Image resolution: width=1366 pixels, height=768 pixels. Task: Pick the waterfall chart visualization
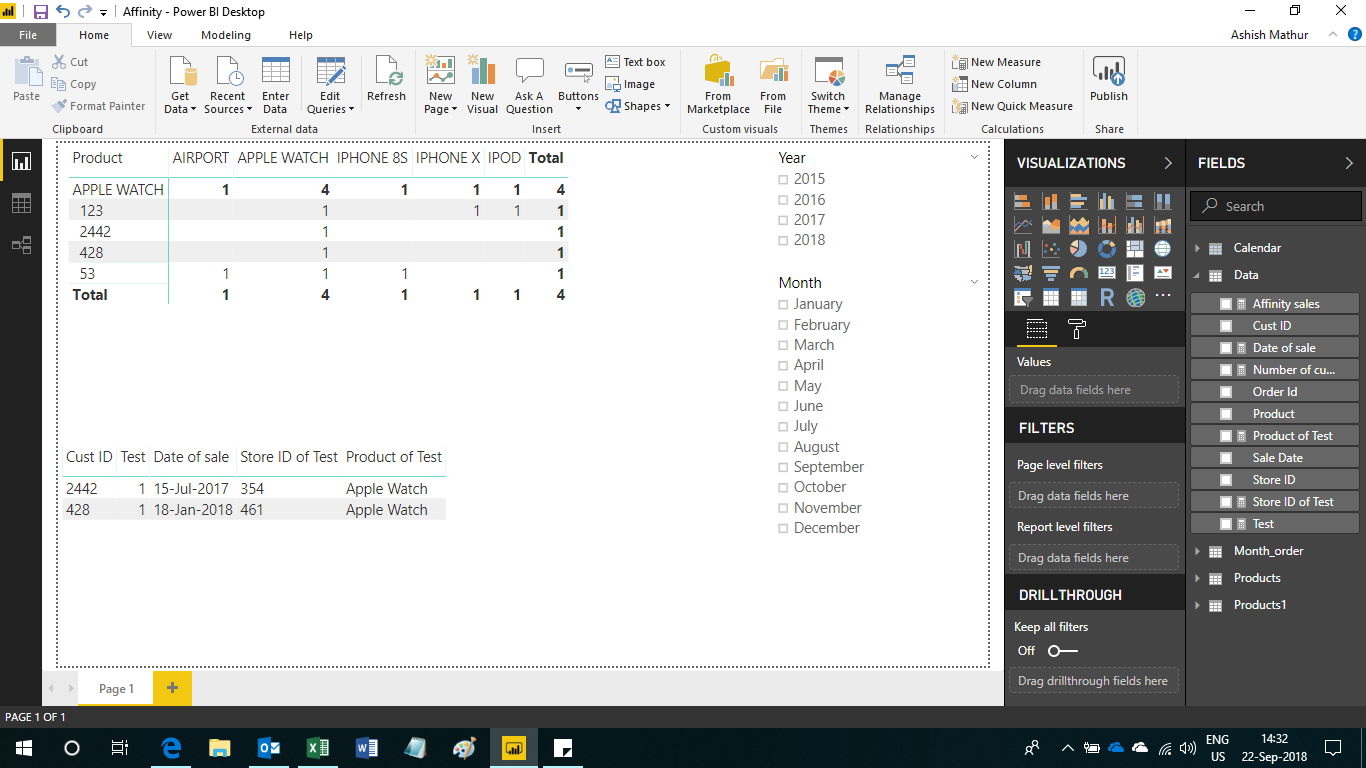pyautogui.click(x=1023, y=249)
